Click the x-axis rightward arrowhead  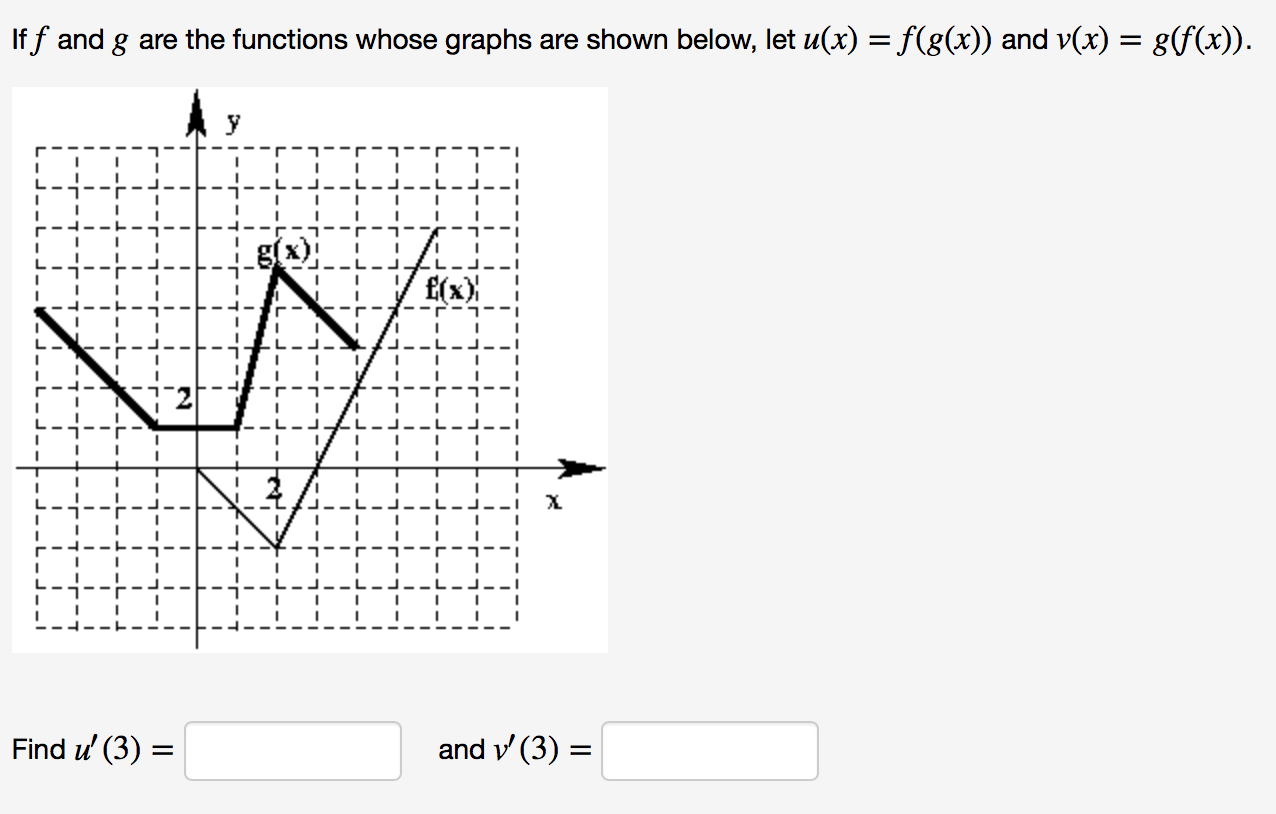pos(582,468)
